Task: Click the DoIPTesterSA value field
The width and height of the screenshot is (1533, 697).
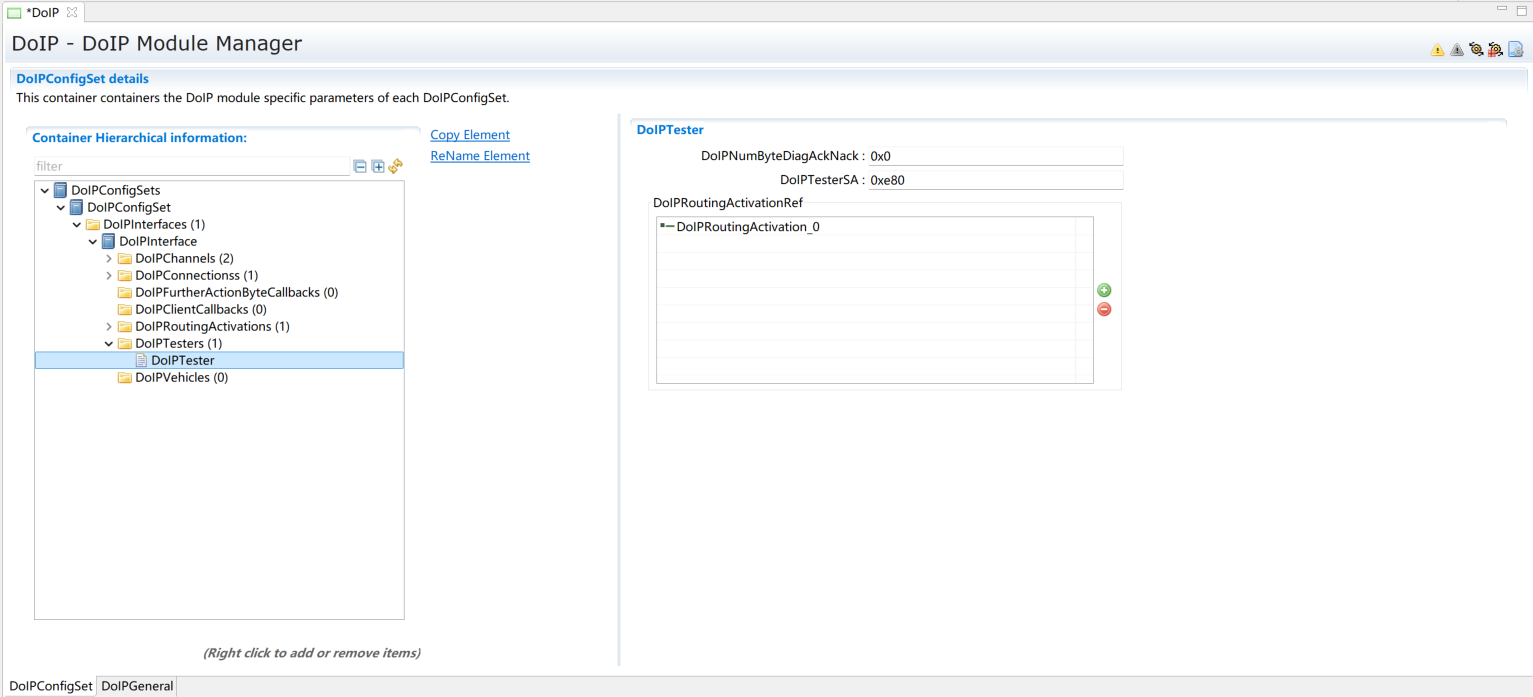Action: tap(995, 181)
